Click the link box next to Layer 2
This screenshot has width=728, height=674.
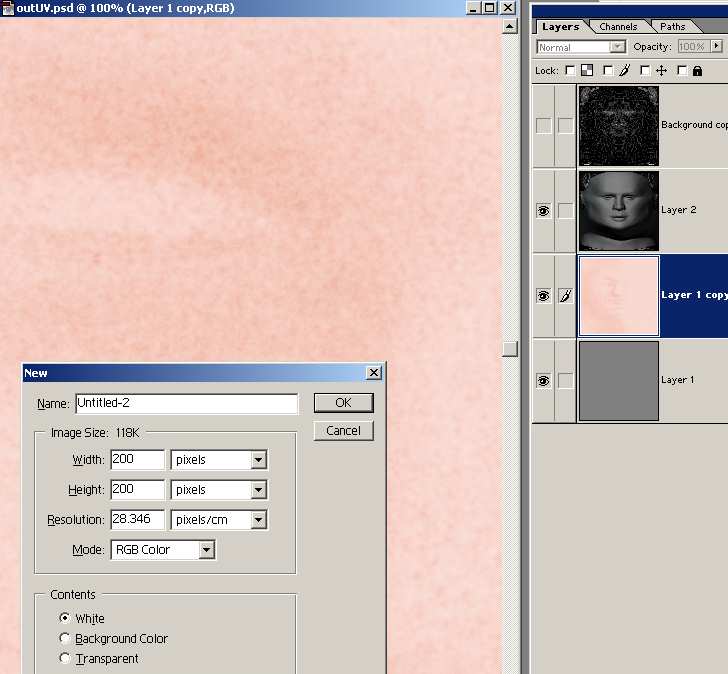565,211
